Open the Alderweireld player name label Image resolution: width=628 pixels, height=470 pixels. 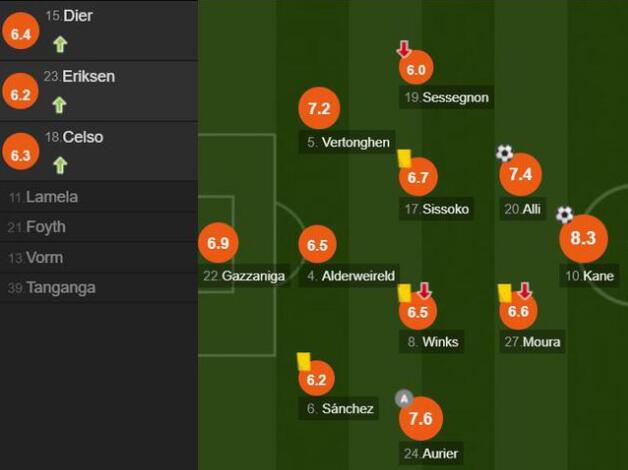point(349,276)
